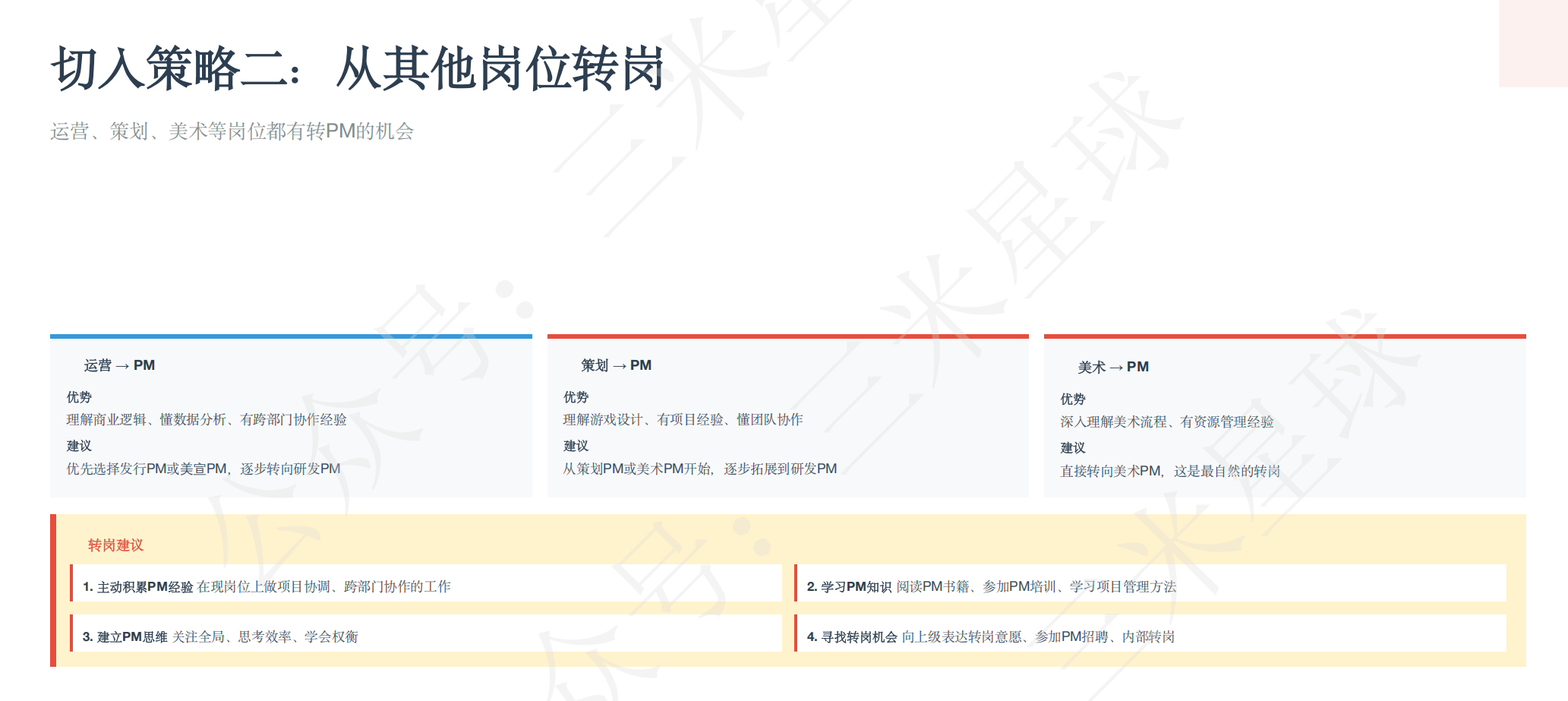Select 优势 label in the 运营 card
1568x701 pixels.
coord(79,397)
